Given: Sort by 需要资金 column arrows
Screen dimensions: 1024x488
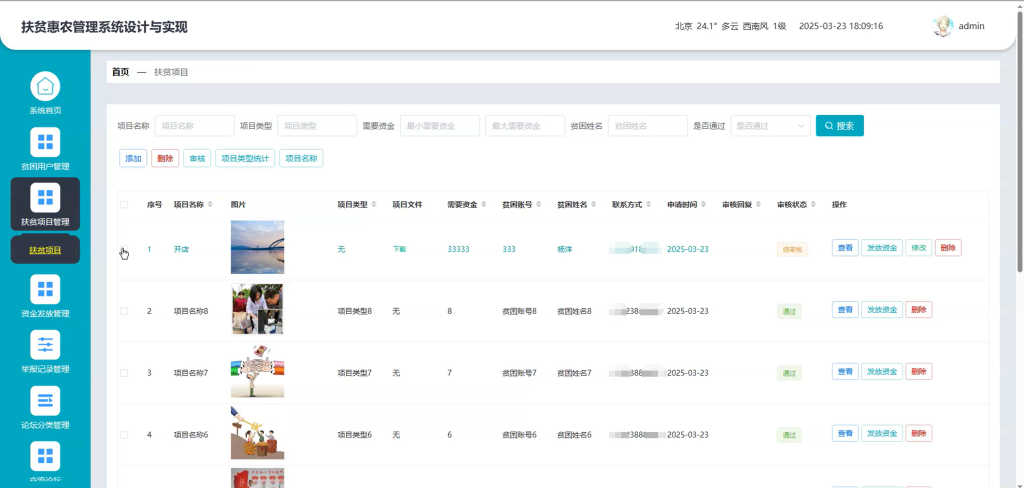Looking at the screenshot, I should [483, 204].
